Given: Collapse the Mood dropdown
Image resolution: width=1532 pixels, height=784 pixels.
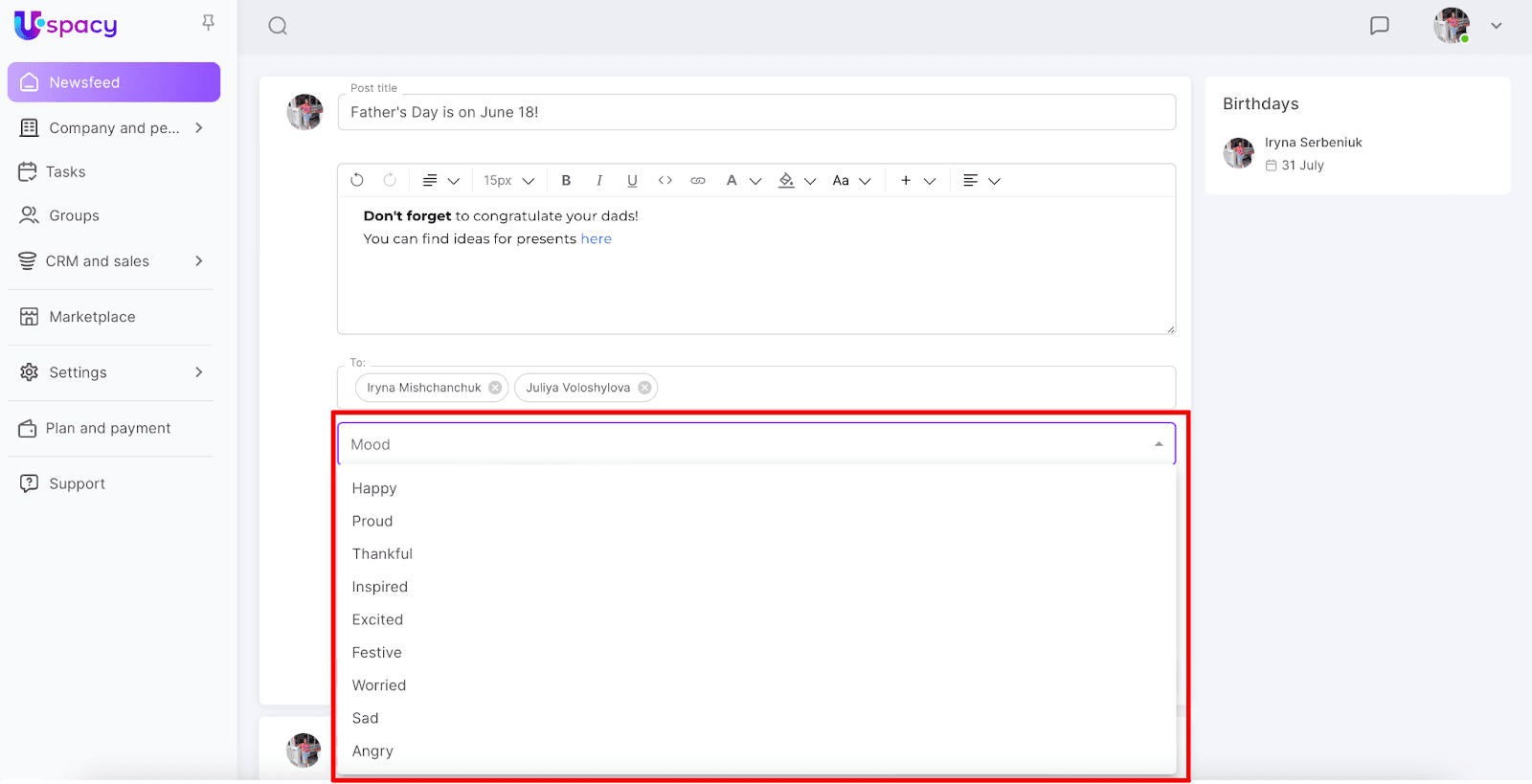Looking at the screenshot, I should (1159, 444).
